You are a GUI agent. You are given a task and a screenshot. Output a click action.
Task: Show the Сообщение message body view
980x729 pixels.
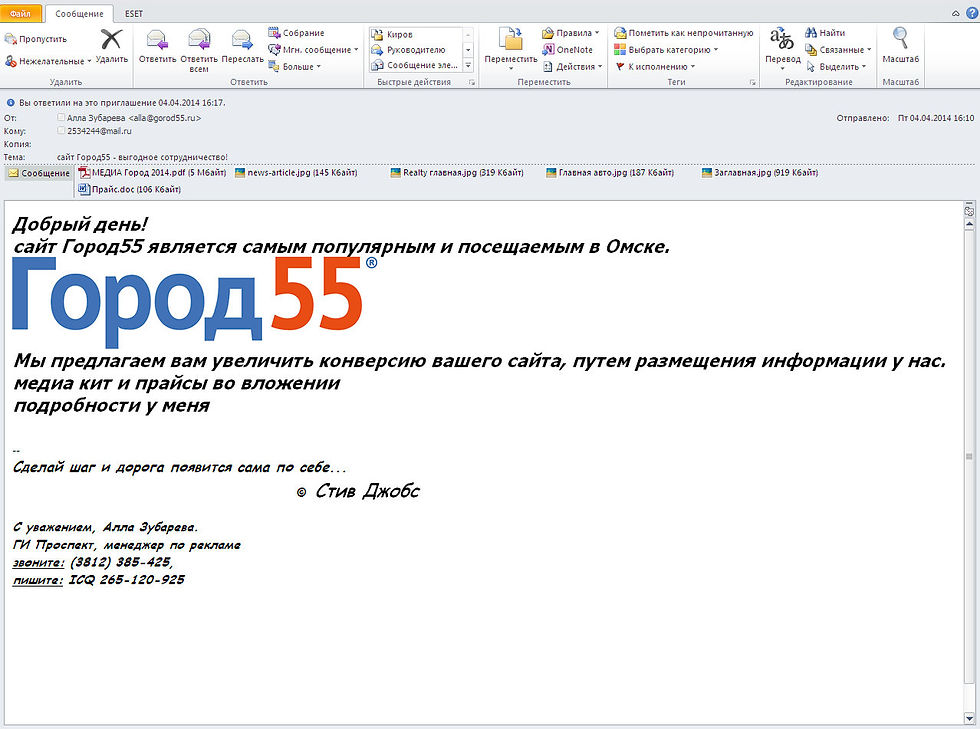[x=39, y=173]
